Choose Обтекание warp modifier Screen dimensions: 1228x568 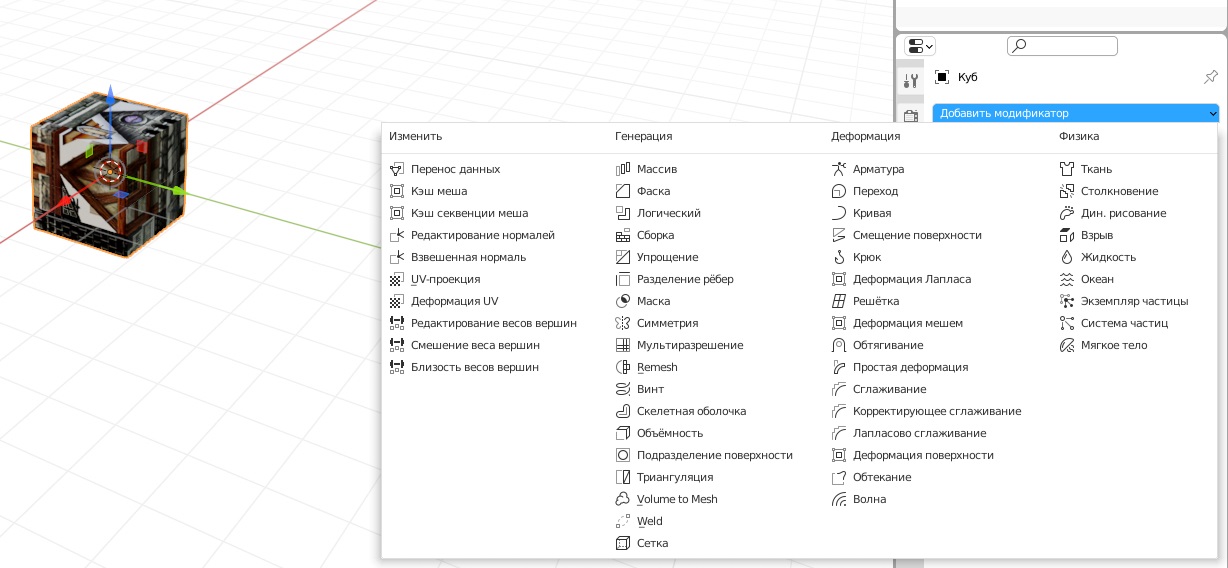[x=872, y=477]
